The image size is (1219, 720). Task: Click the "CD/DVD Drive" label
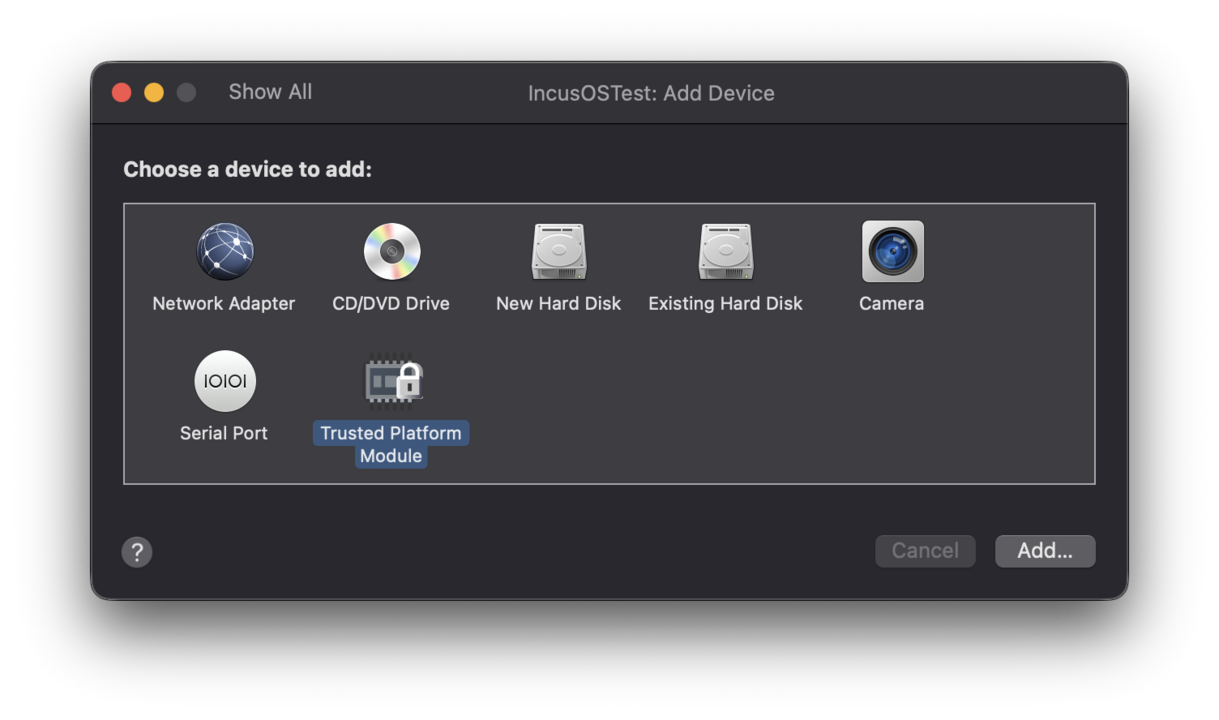(x=391, y=303)
